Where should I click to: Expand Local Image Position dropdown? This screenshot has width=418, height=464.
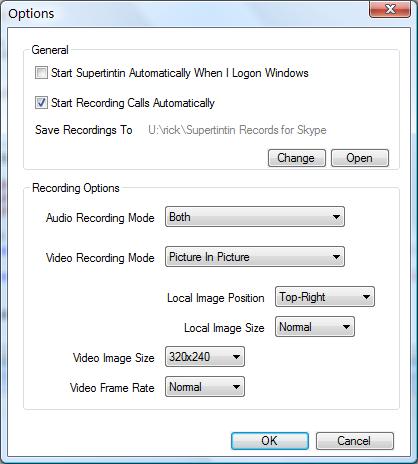click(x=325, y=297)
